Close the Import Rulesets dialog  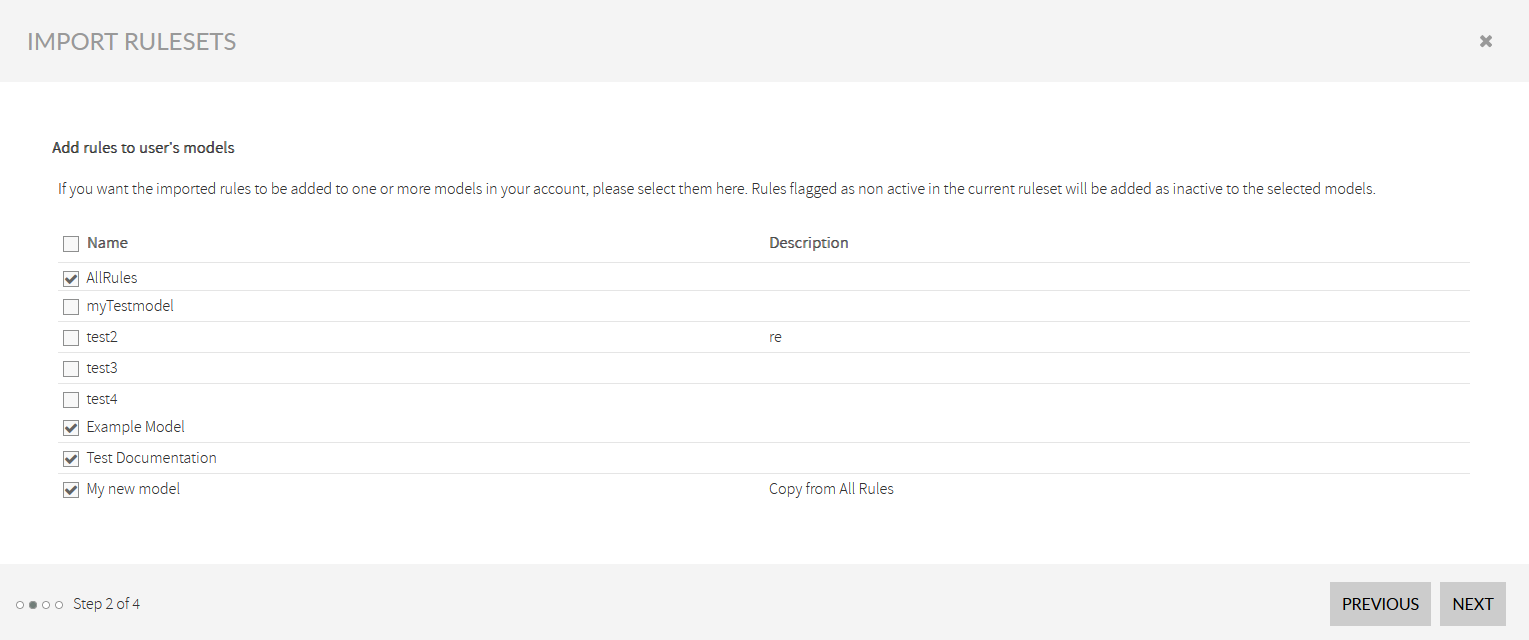tap(1486, 40)
